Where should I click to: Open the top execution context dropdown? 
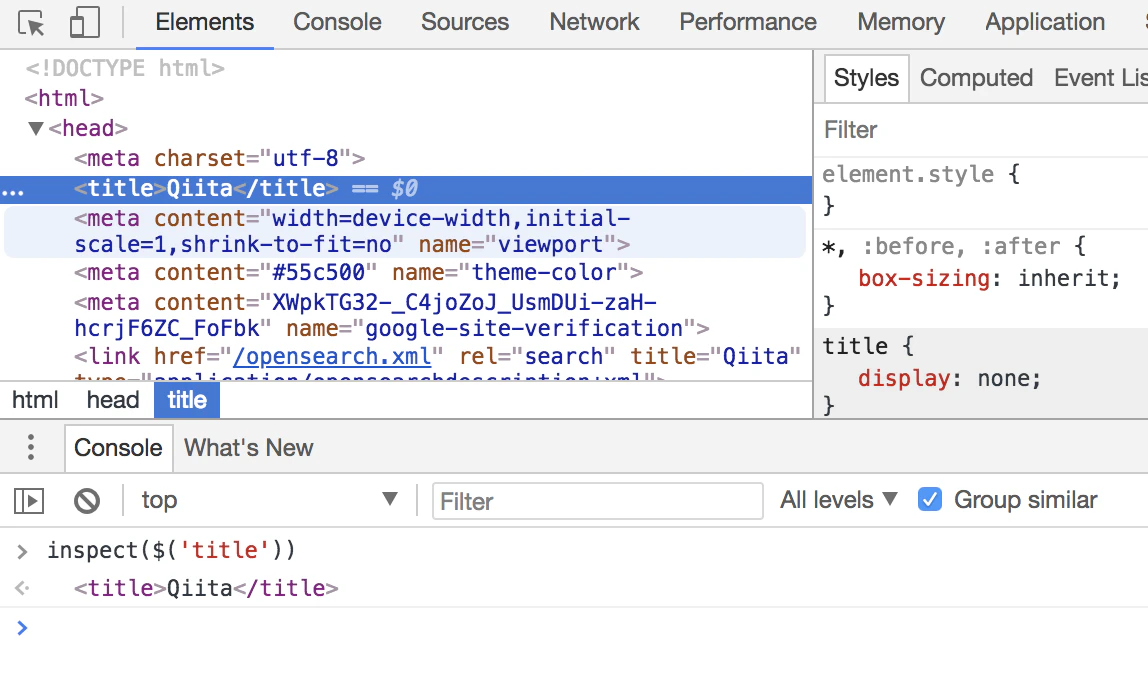pos(269,500)
